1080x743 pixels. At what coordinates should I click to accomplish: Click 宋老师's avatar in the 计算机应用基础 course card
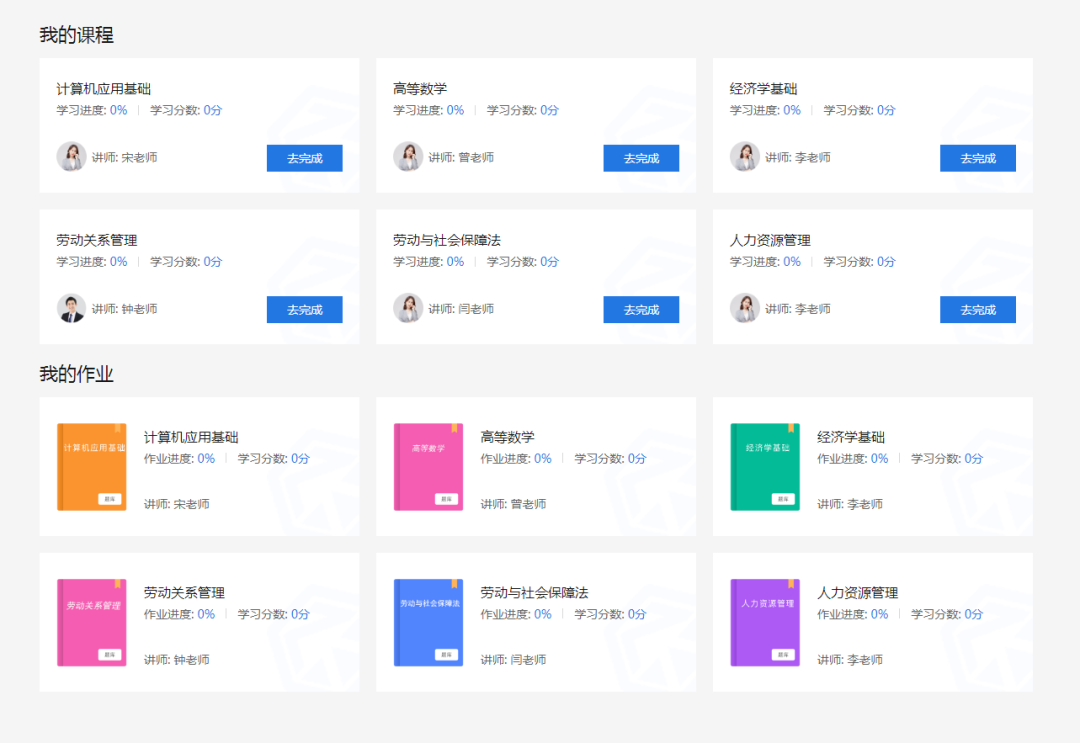[71, 157]
